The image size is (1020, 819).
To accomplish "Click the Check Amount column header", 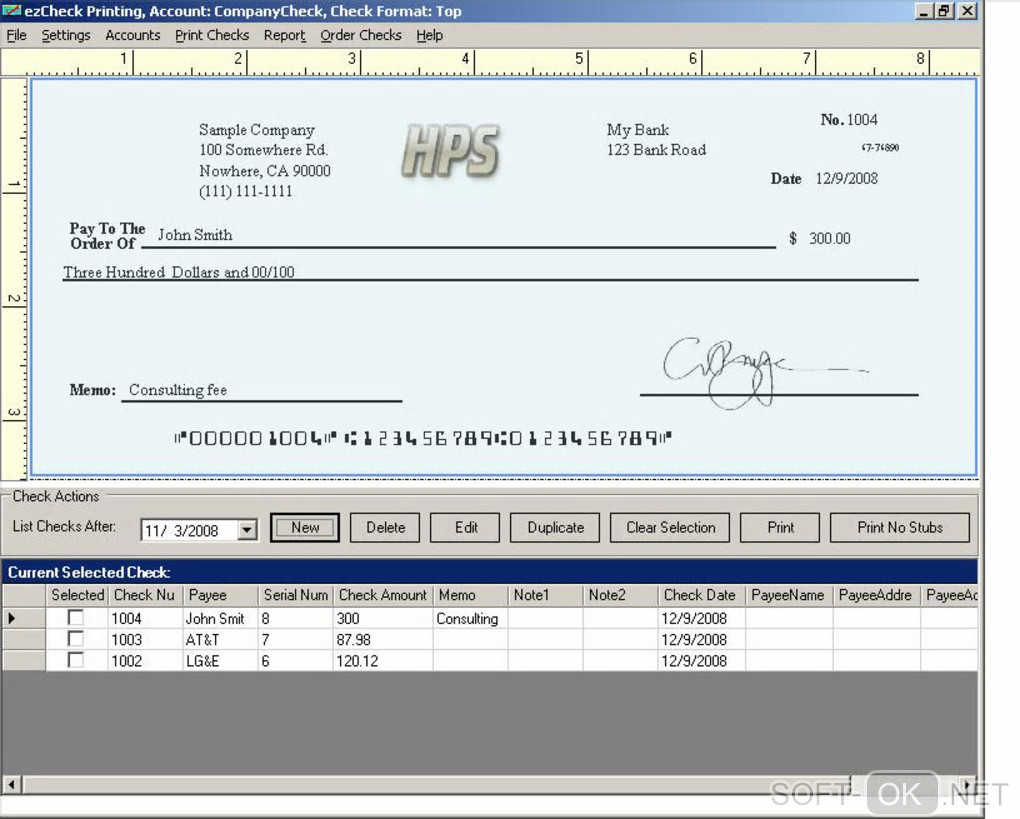I will click(x=383, y=595).
